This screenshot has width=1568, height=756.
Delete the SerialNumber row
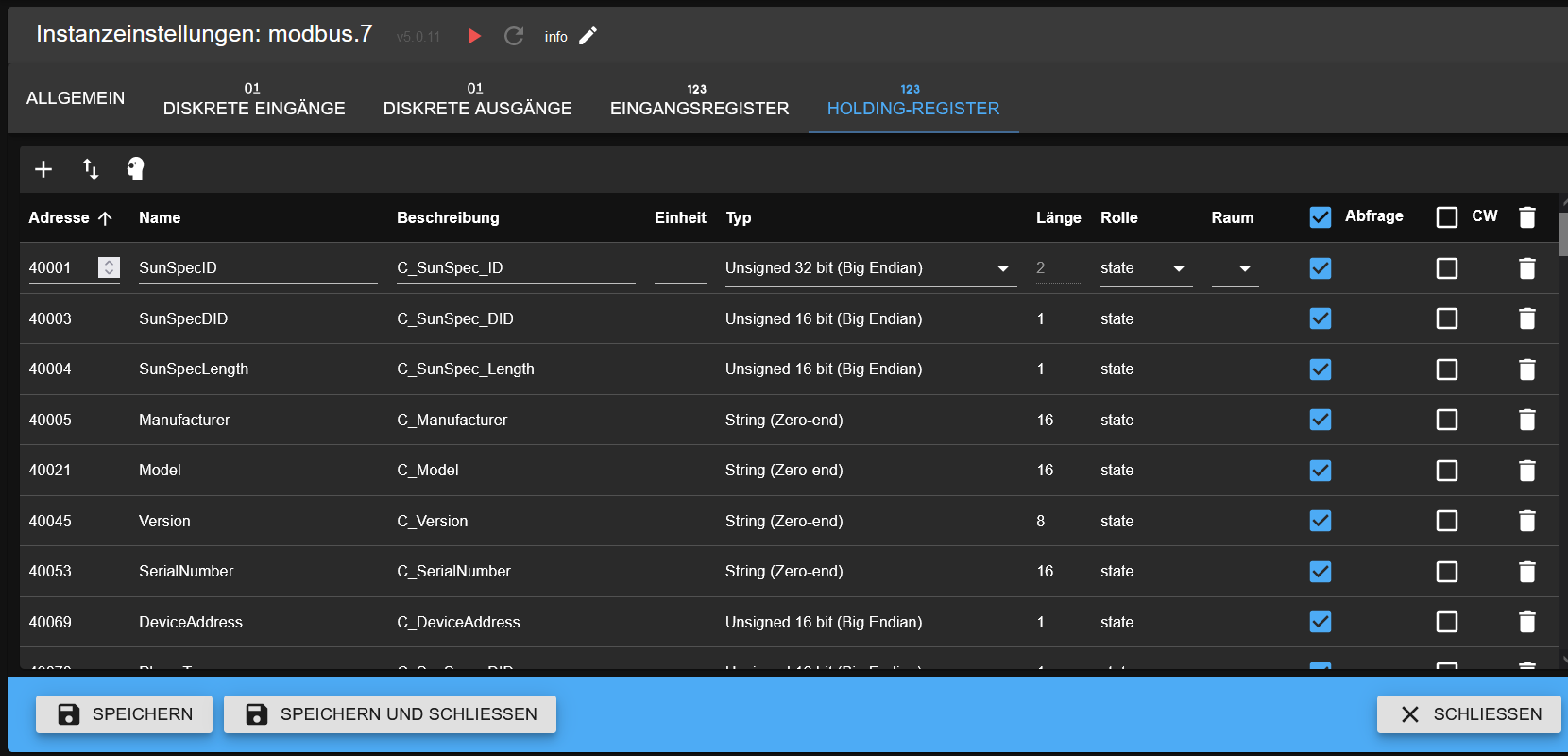[x=1527, y=572]
